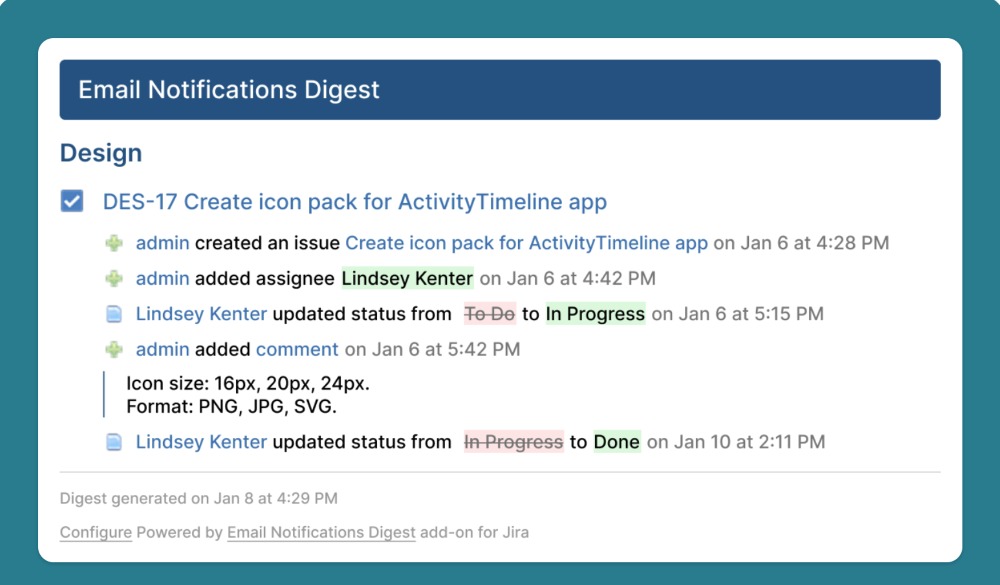The width and height of the screenshot is (1000, 585).
Task: Click the green Done status badge
Action: click(616, 441)
